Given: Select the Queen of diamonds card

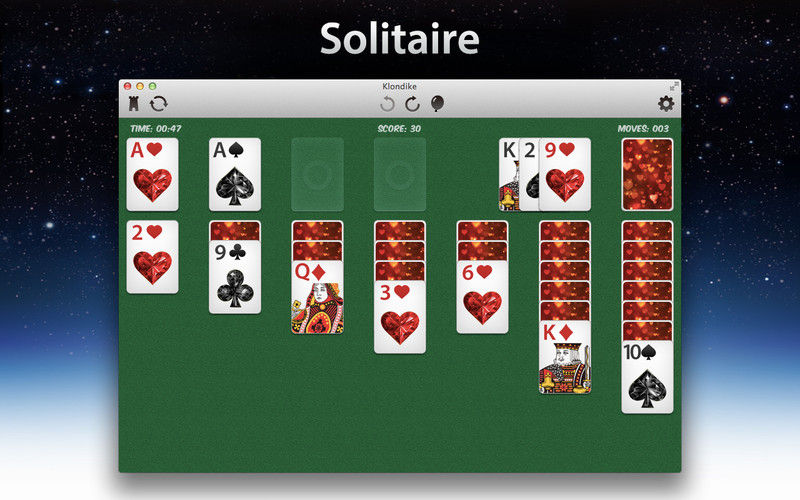Looking at the screenshot, I should tap(317, 297).
